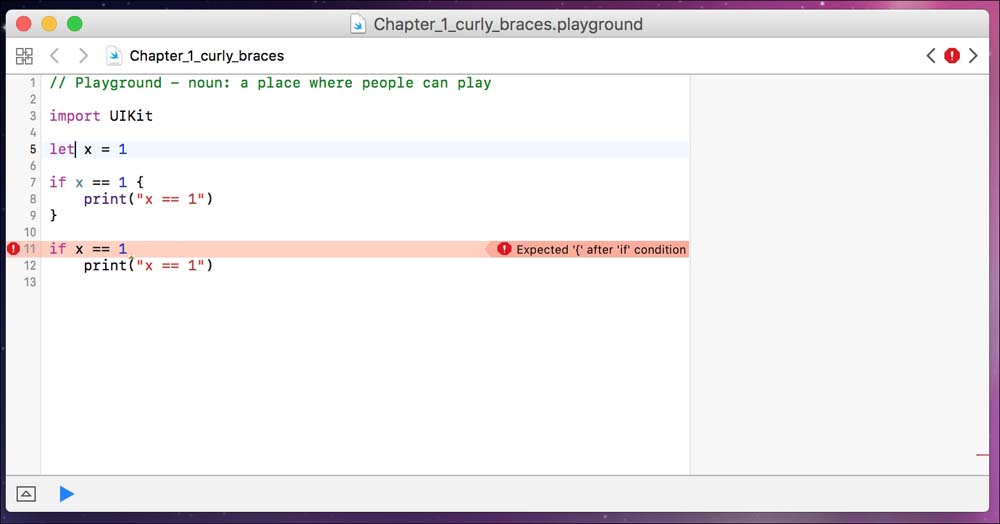Zoom the window with the green button
Screen dimensions: 1000x524
point(75,24)
